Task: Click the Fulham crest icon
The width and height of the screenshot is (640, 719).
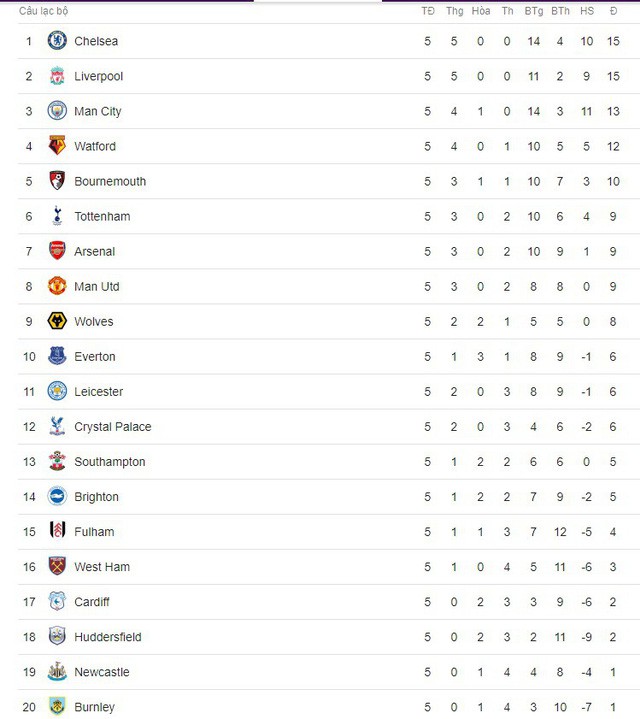Action: [57, 531]
